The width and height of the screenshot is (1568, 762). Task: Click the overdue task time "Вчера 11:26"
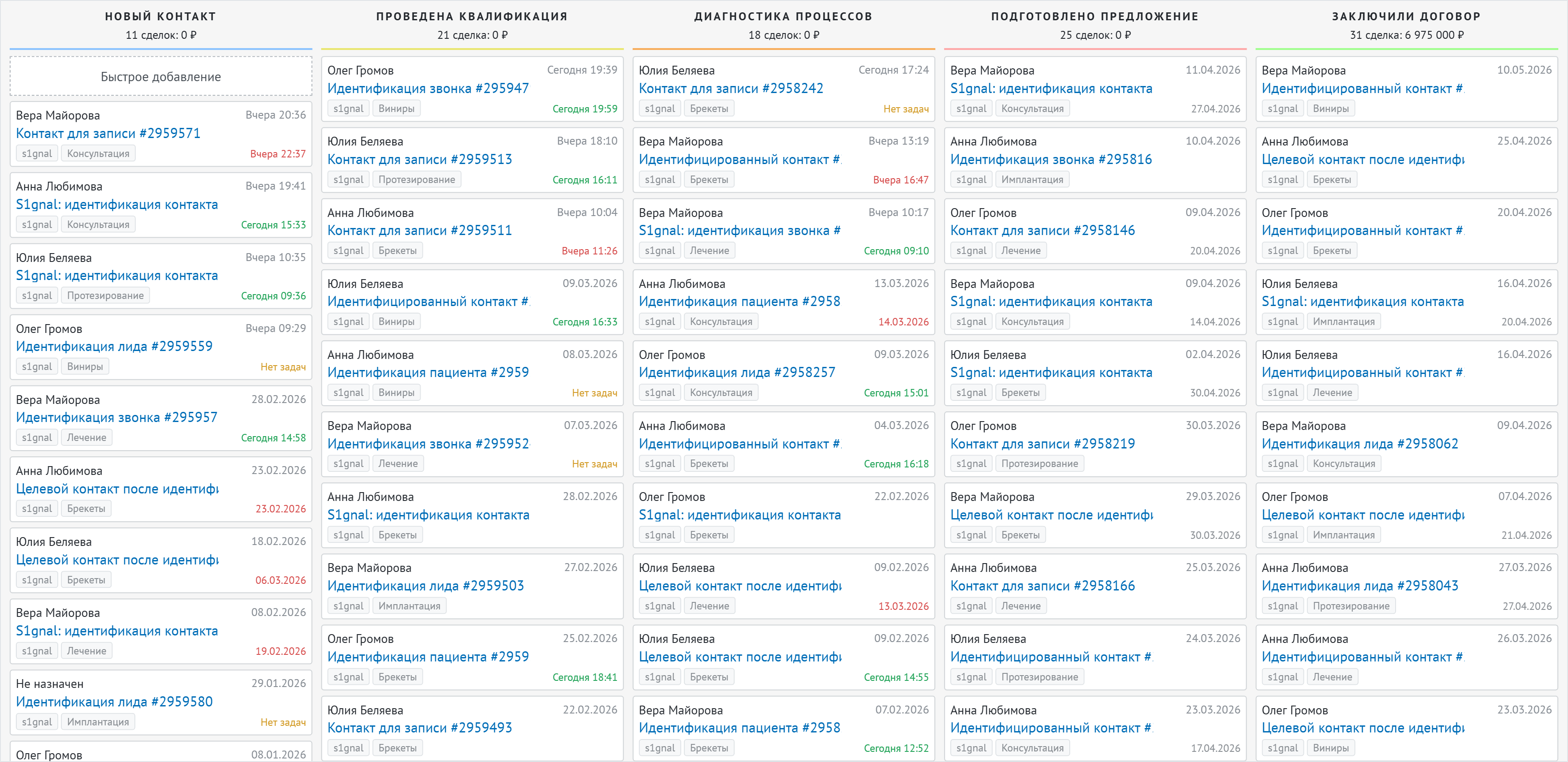589,251
